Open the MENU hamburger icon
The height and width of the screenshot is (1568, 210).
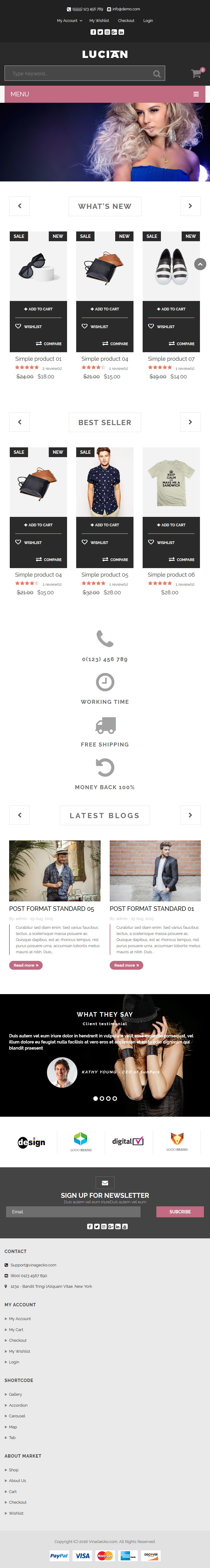click(x=196, y=94)
